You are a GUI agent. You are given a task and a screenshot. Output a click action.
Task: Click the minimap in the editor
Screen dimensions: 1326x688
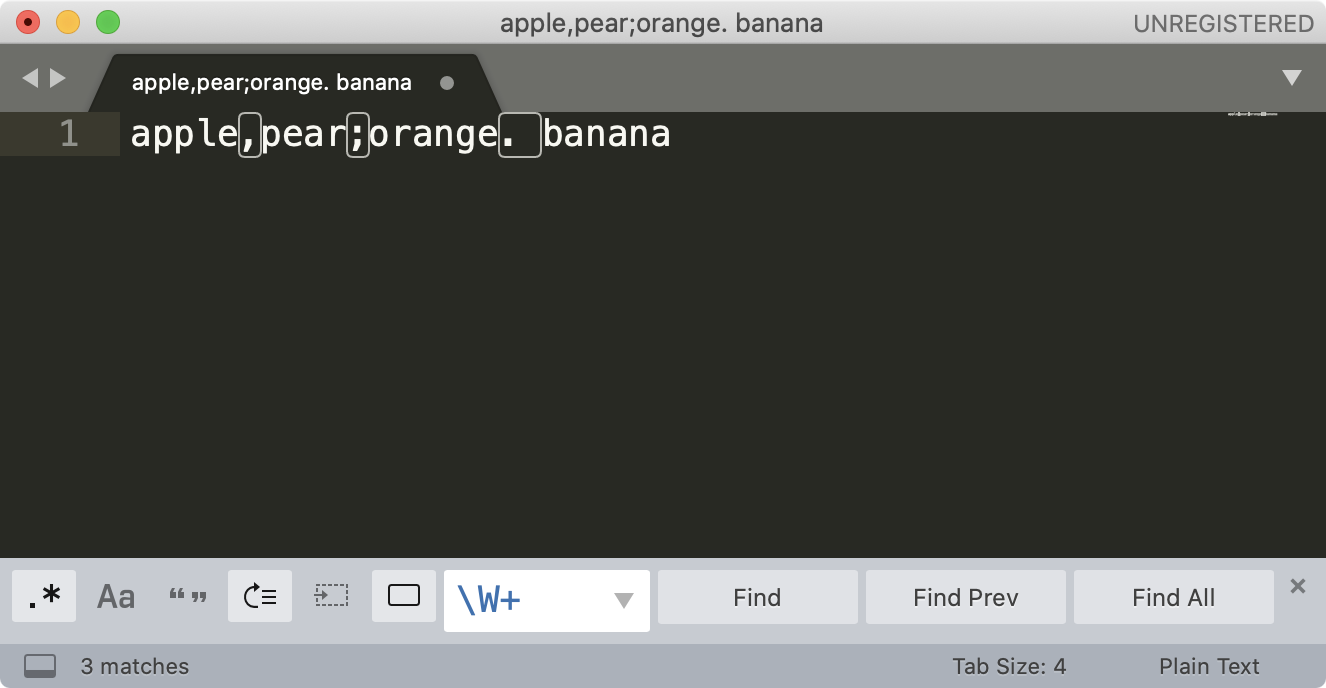(1253, 115)
